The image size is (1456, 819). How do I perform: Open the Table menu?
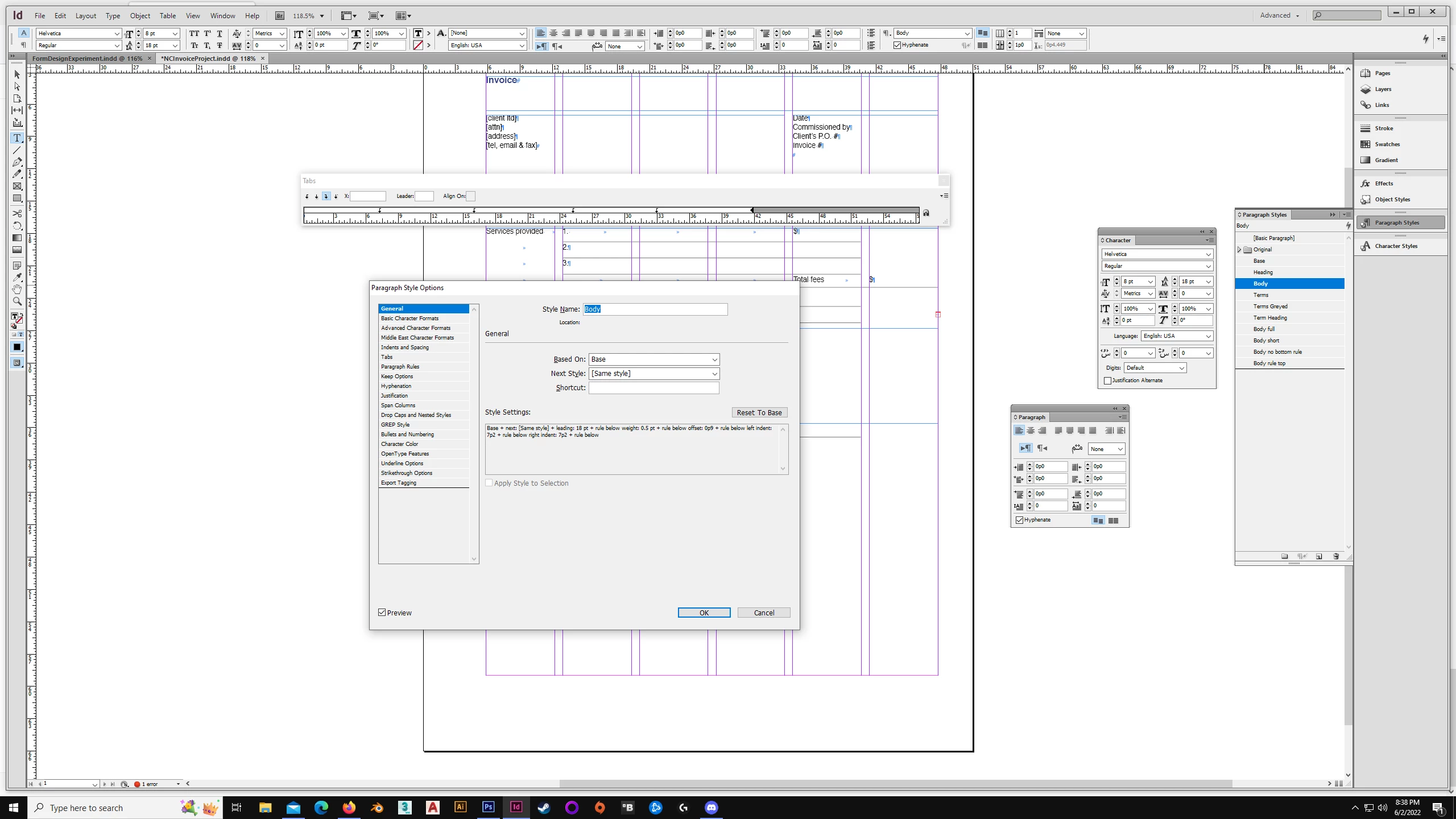pos(167,16)
